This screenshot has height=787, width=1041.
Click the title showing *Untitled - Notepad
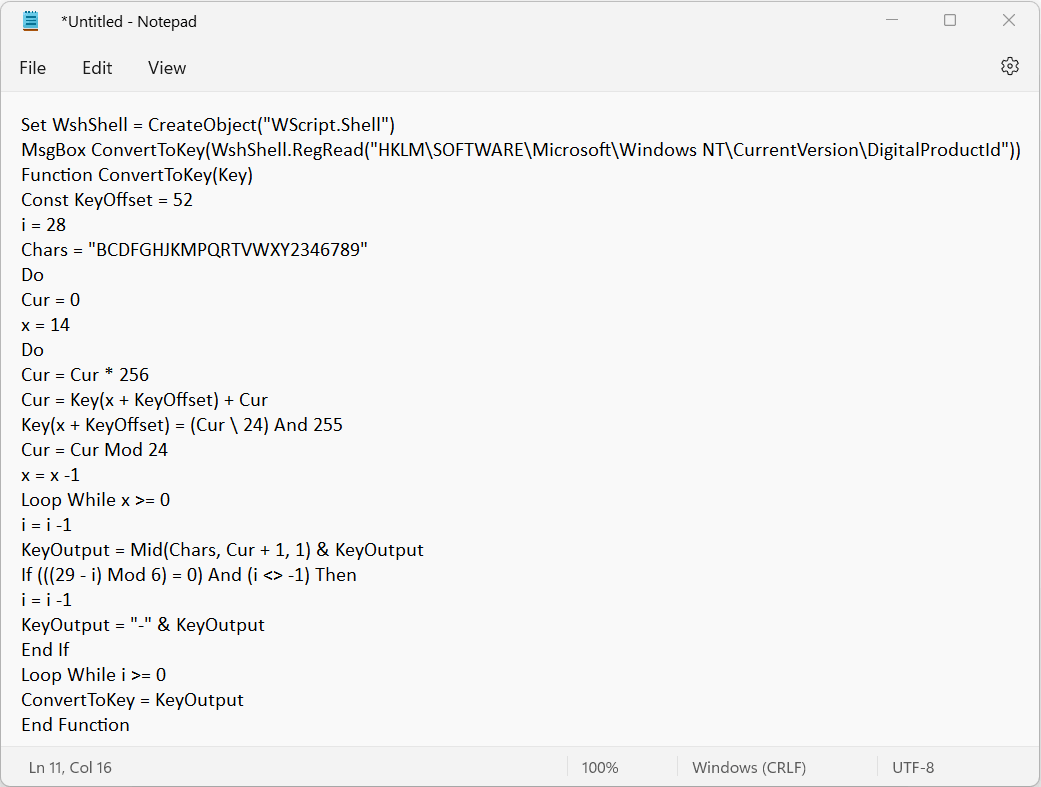pyautogui.click(x=129, y=20)
